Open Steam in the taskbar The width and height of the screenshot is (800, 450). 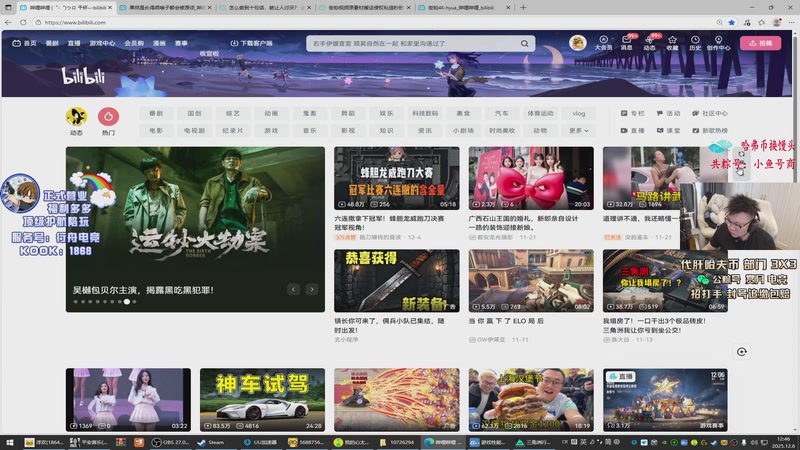(x=211, y=442)
